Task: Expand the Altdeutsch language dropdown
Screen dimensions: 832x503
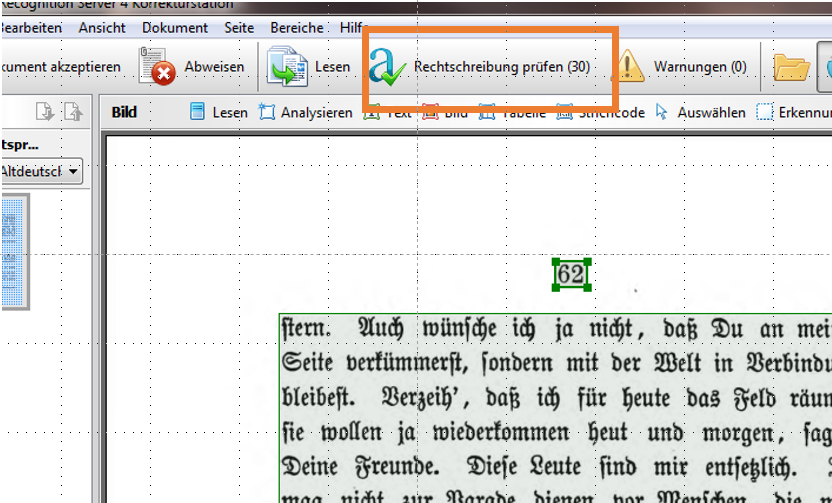Action: [74, 172]
